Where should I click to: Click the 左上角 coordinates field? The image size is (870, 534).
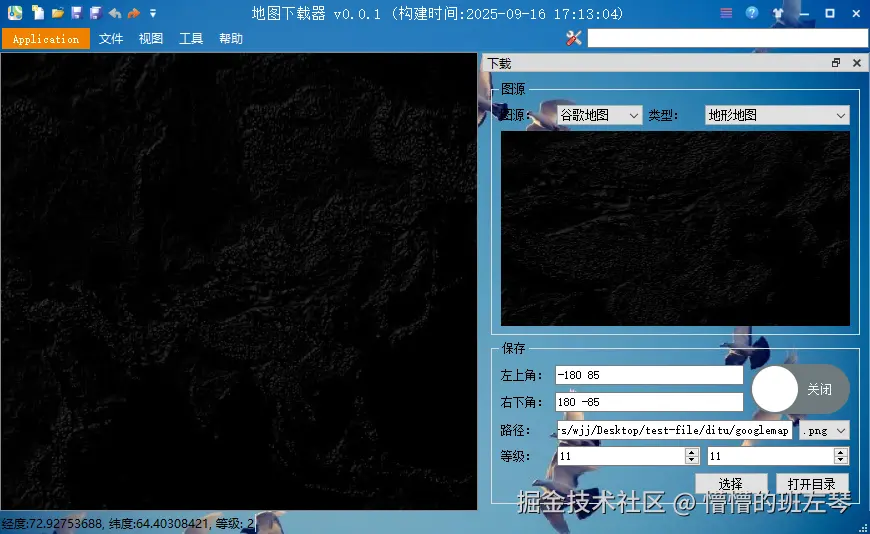point(649,375)
